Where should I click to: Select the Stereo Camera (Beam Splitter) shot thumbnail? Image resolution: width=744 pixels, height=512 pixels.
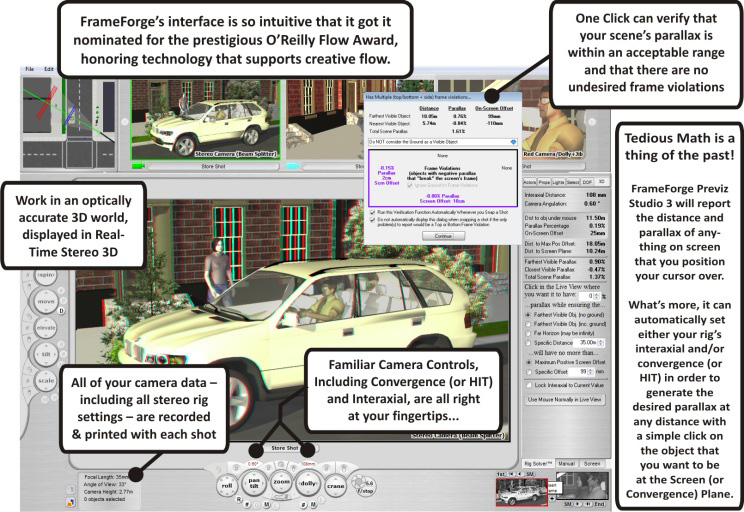(205, 119)
